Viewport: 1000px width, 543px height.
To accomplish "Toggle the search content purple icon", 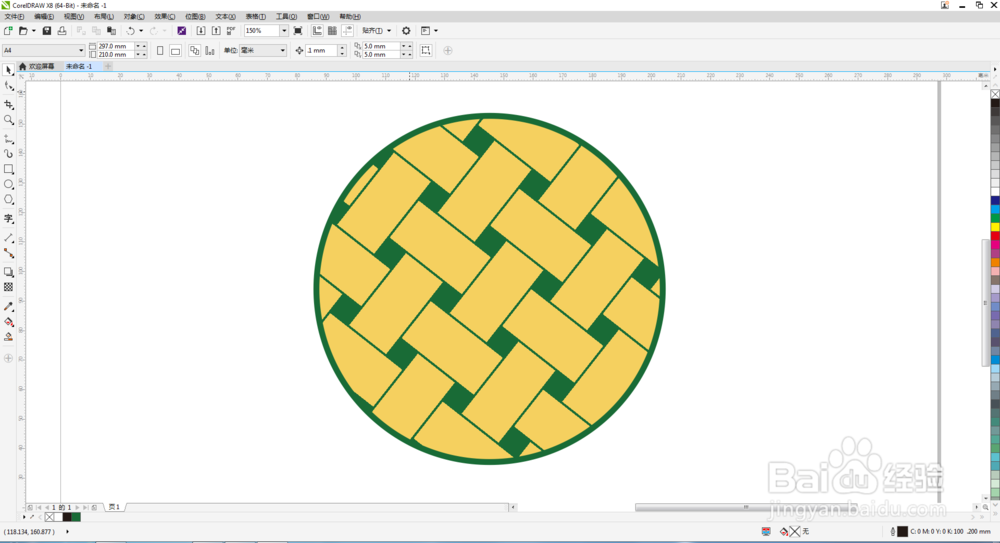I will point(182,31).
